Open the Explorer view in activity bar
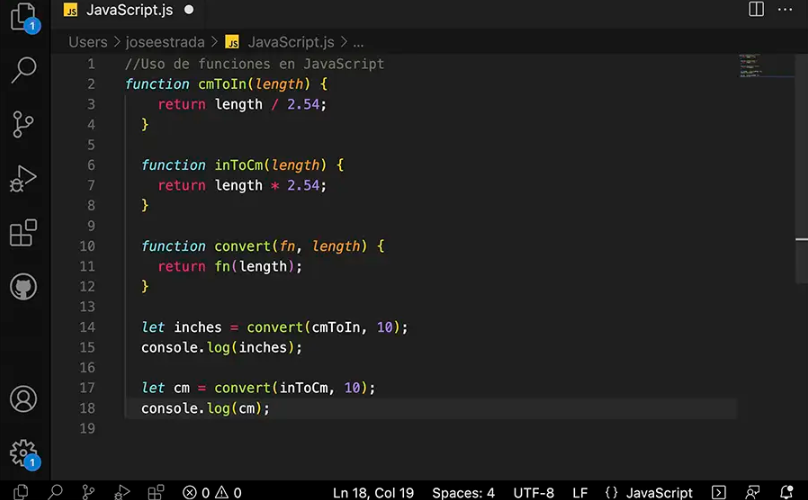This screenshot has height=500, width=808. point(24,16)
